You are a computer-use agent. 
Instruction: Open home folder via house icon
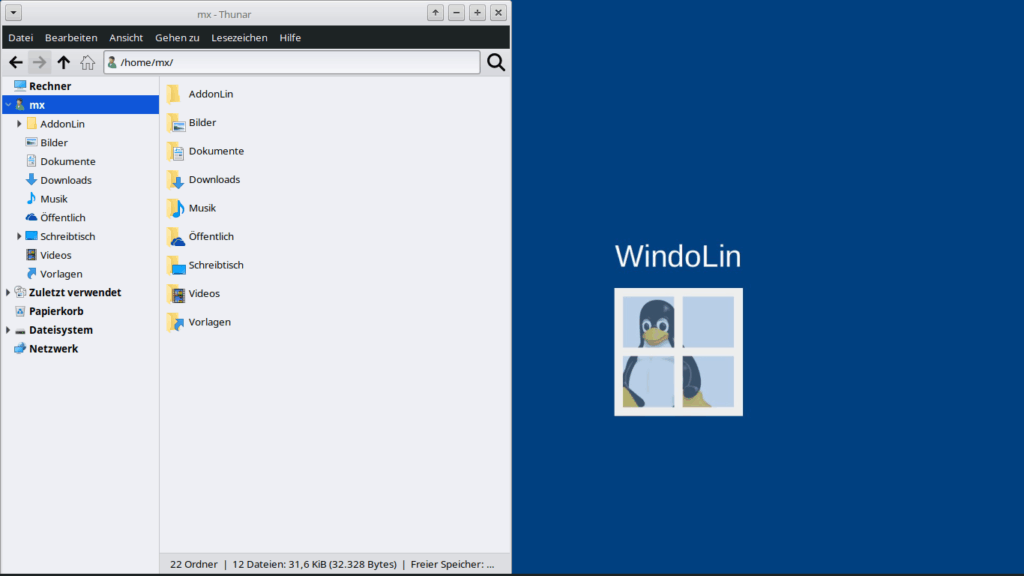coord(87,62)
